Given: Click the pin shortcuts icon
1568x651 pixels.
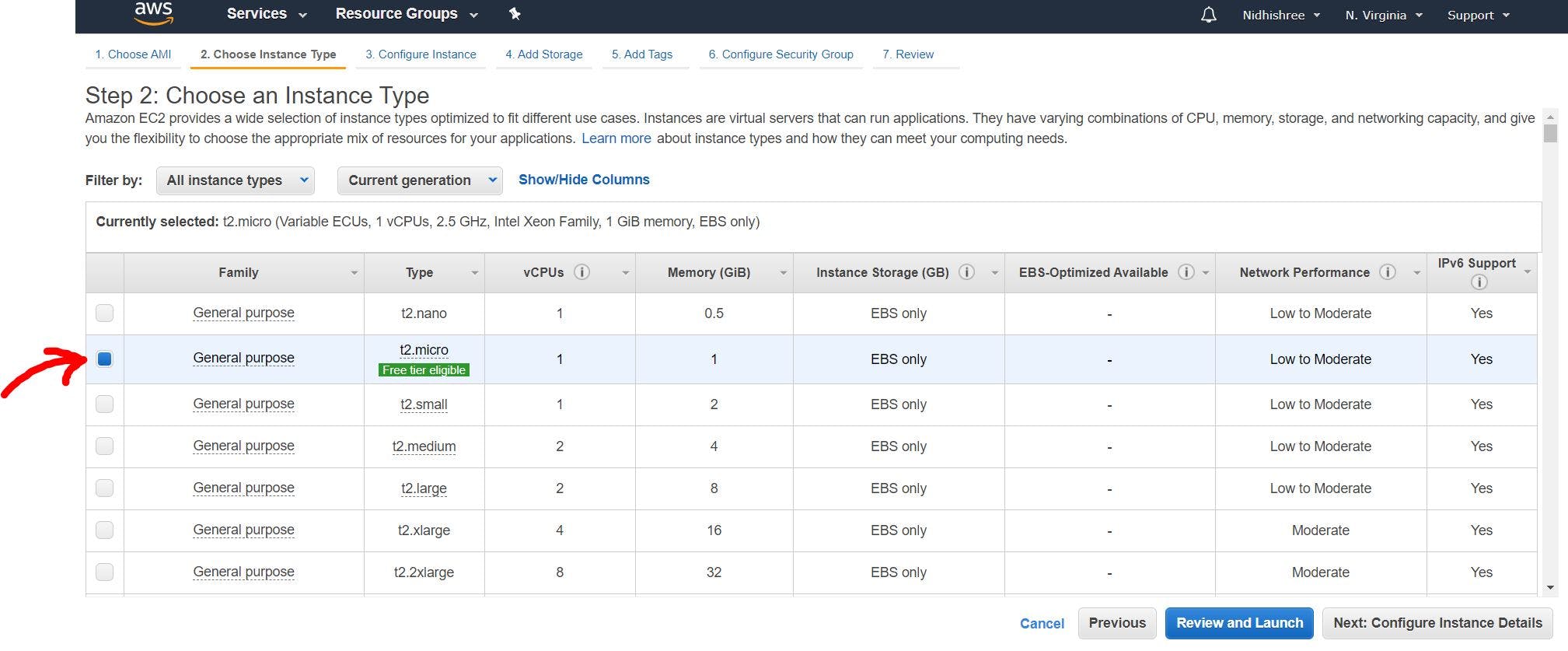Looking at the screenshot, I should (515, 14).
